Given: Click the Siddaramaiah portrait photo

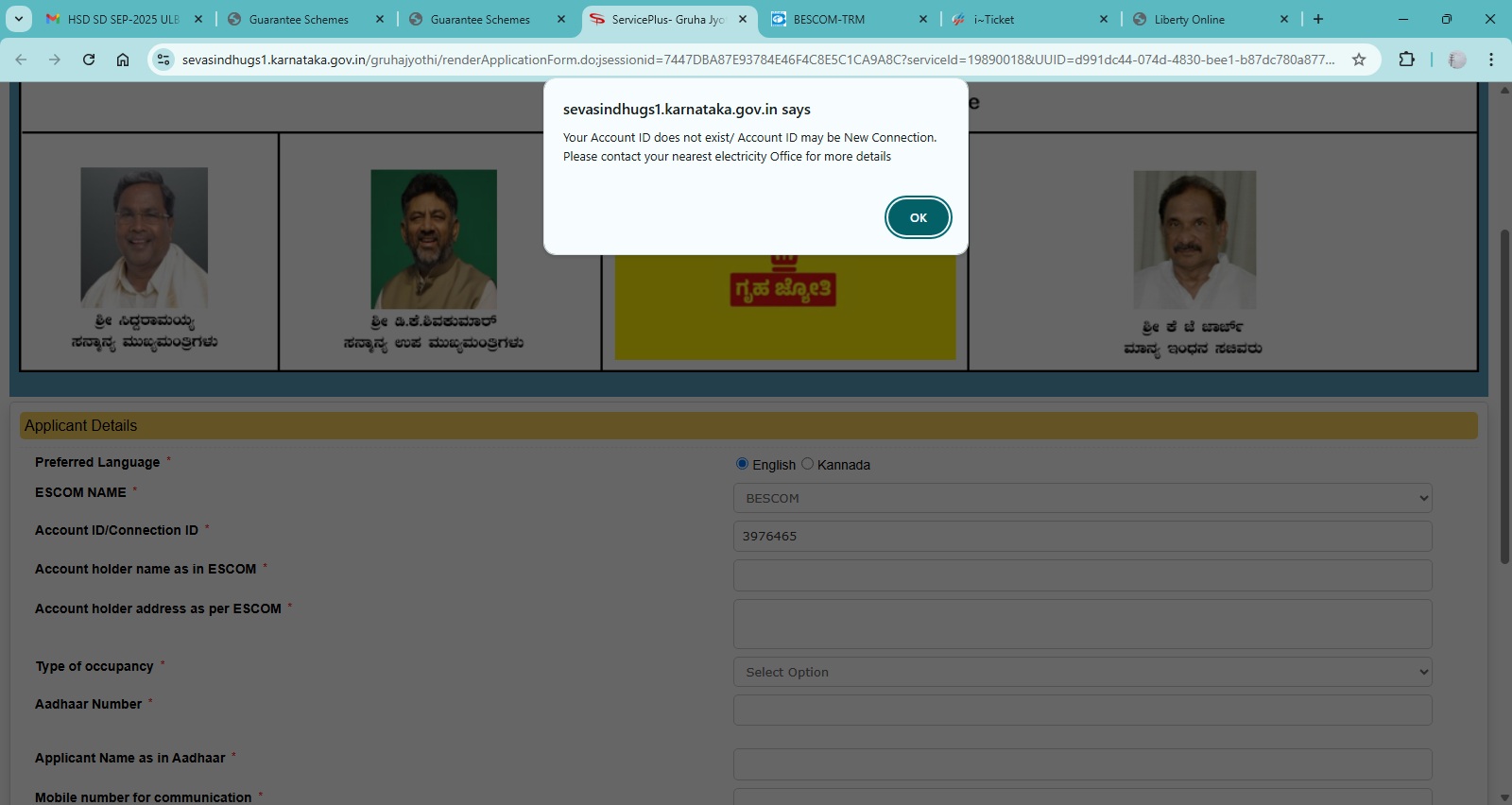Looking at the screenshot, I should pyautogui.click(x=144, y=237).
